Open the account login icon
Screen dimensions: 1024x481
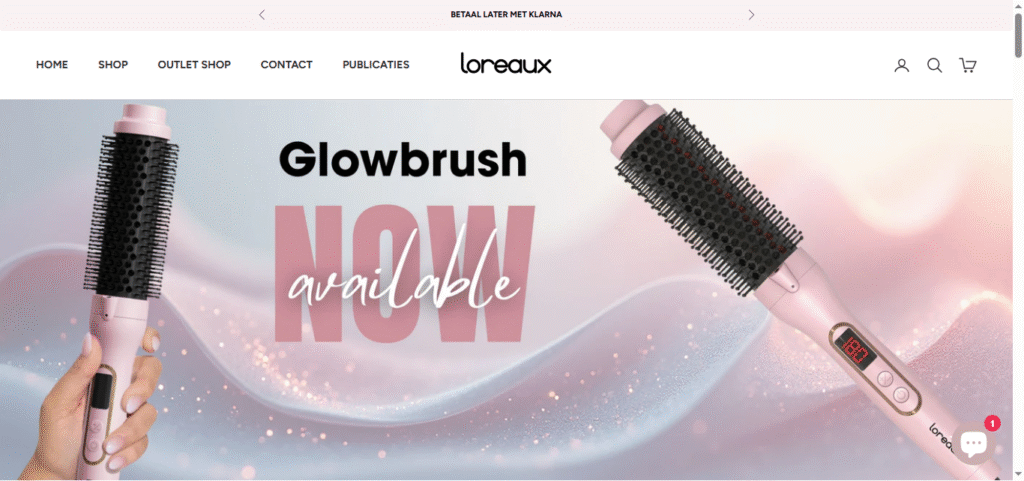[x=902, y=65]
